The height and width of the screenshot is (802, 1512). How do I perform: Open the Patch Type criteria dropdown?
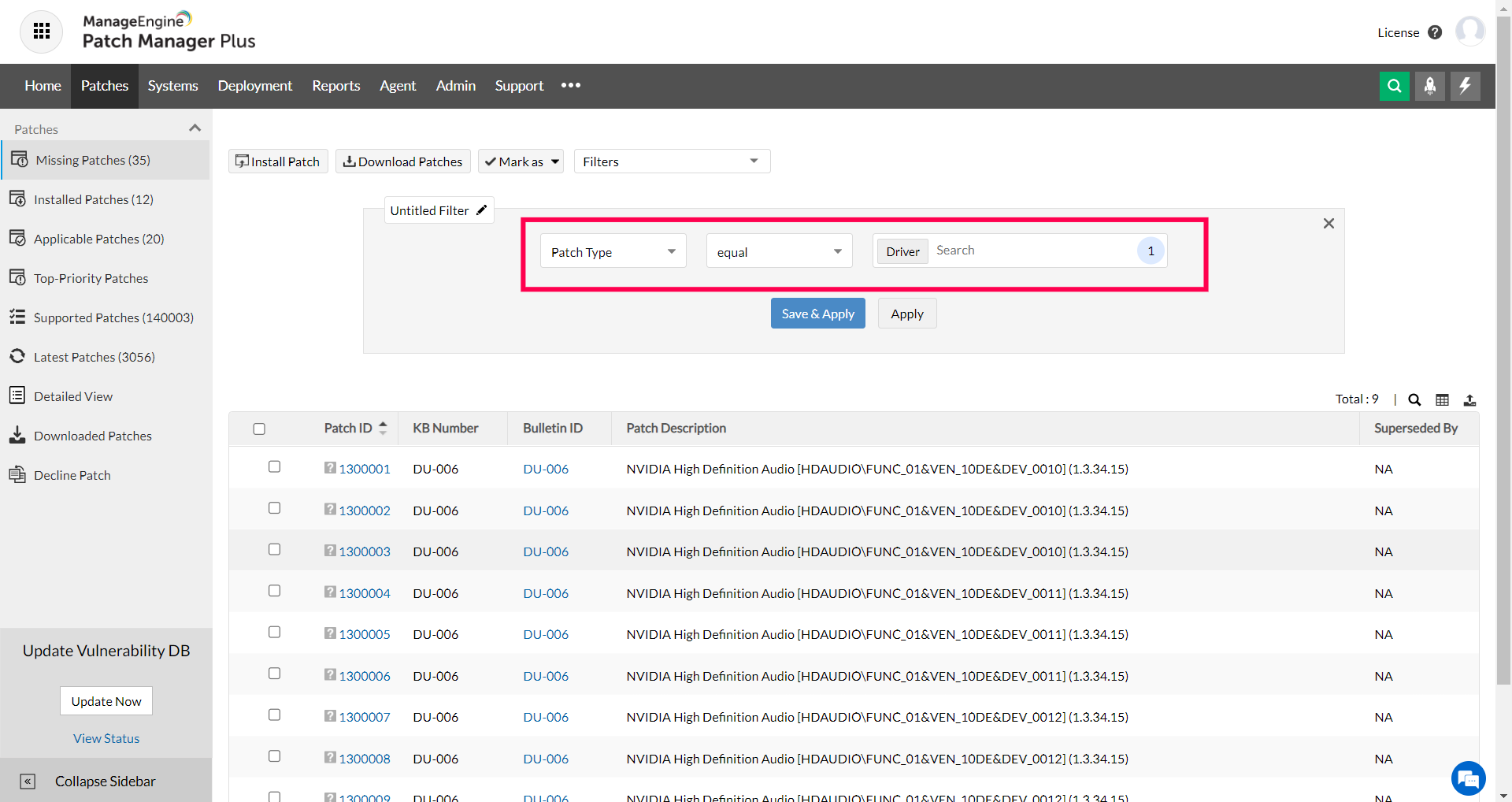[x=613, y=251]
